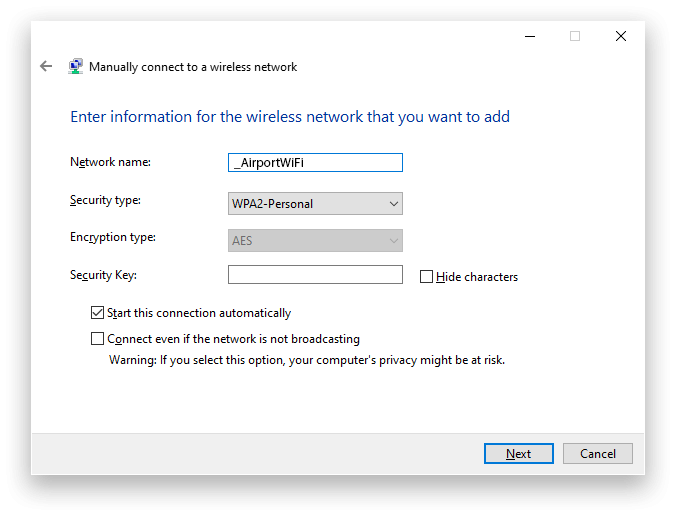Click the wireless network wizard icon
676x516 pixels.
75,67
